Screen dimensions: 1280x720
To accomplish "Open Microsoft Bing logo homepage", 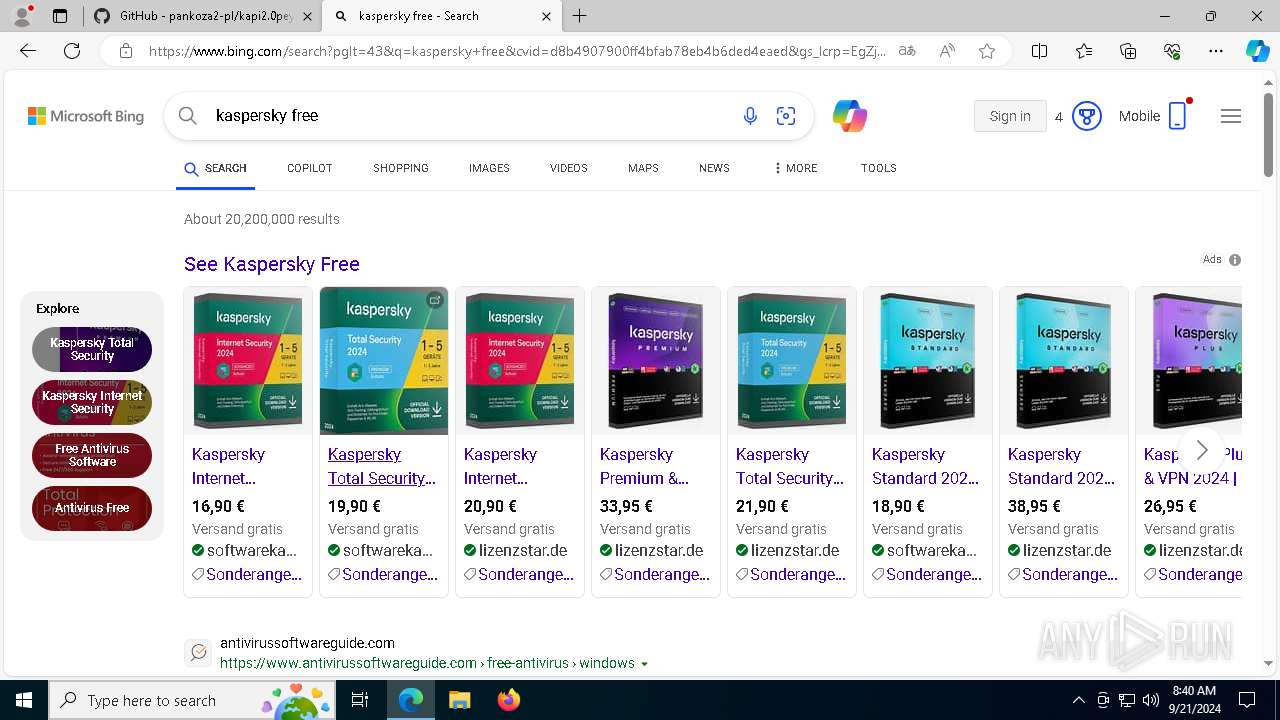I will [86, 116].
